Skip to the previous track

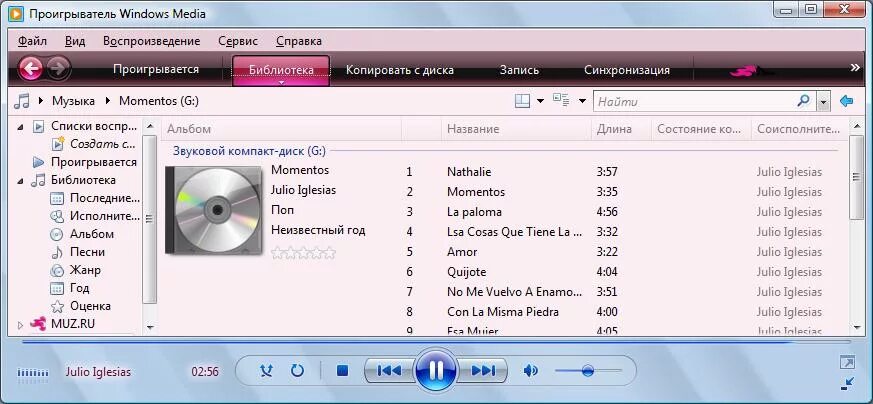tap(389, 371)
